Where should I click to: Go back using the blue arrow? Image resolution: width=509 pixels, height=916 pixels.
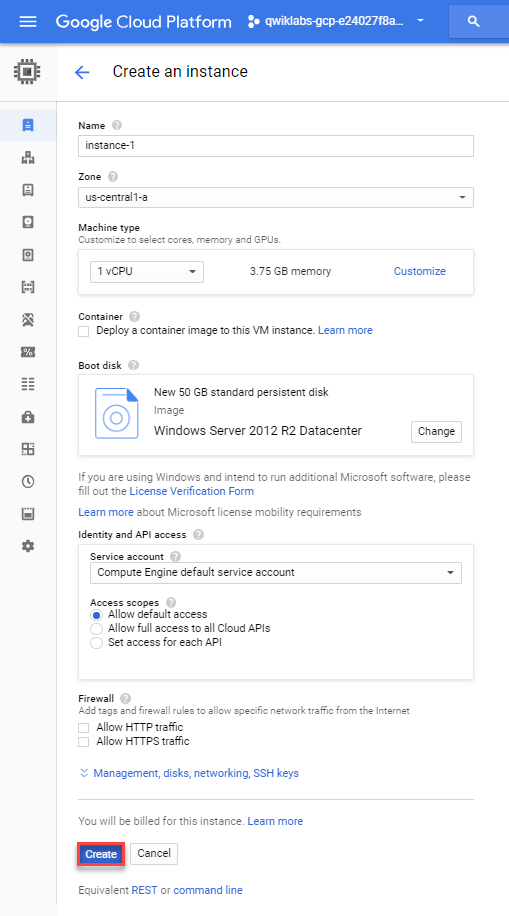(82, 72)
